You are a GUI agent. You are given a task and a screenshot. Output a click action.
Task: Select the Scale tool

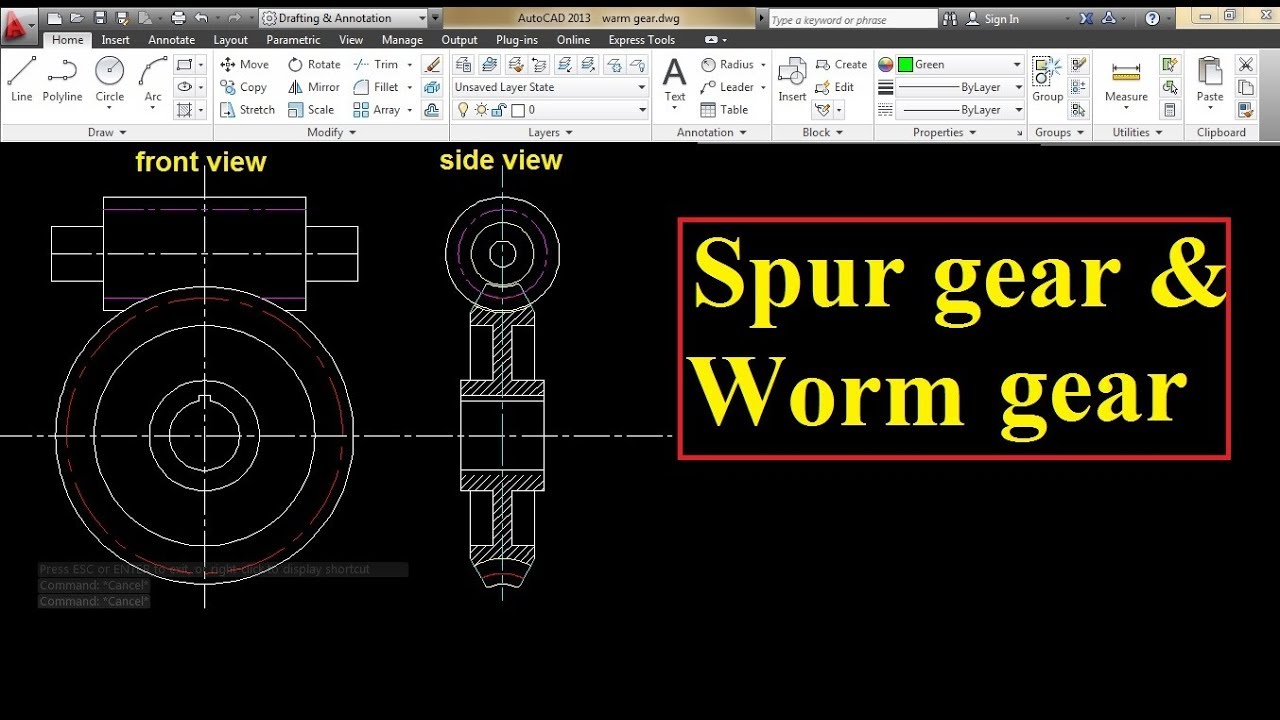311,110
